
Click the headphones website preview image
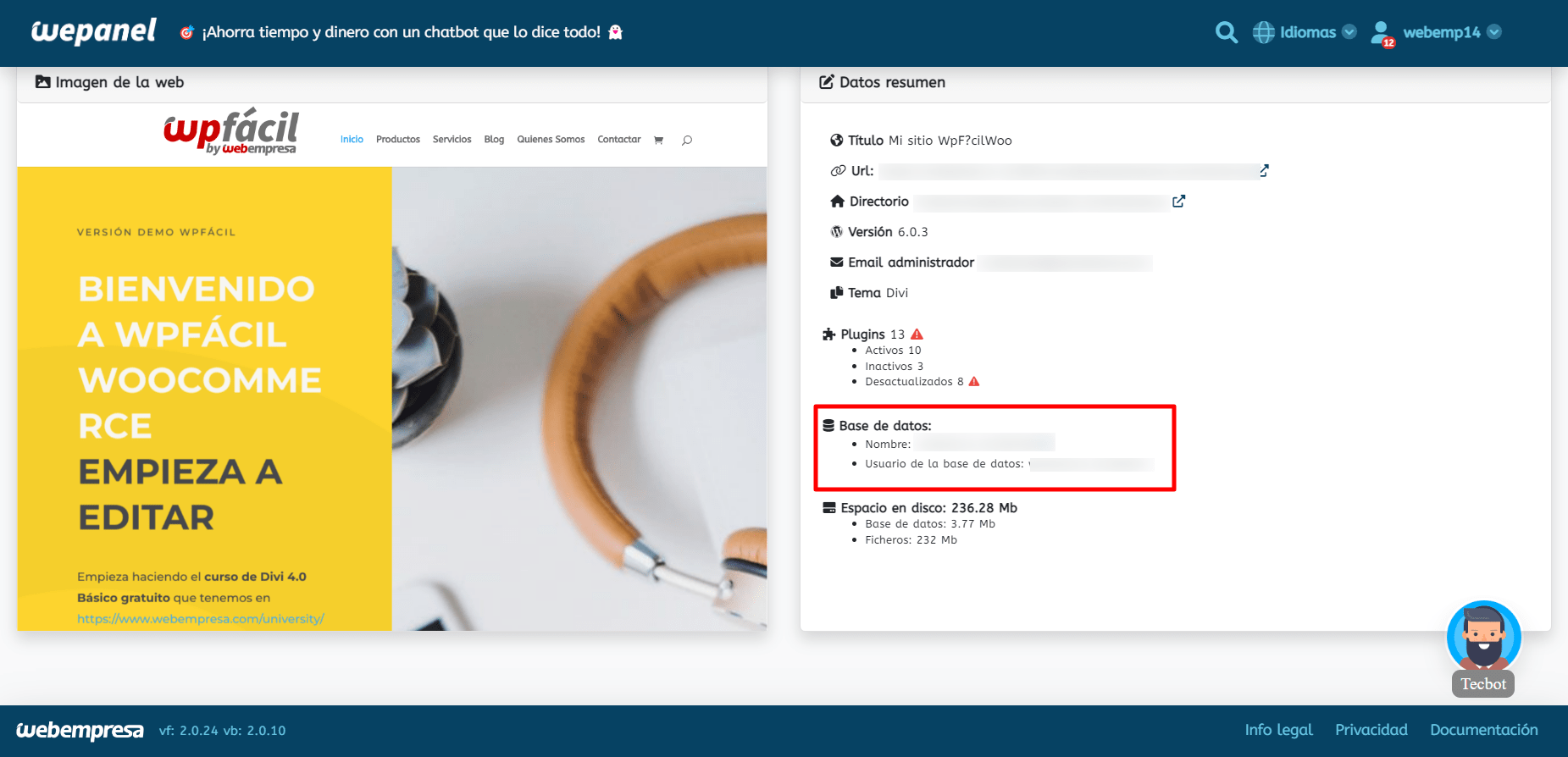coord(579,398)
